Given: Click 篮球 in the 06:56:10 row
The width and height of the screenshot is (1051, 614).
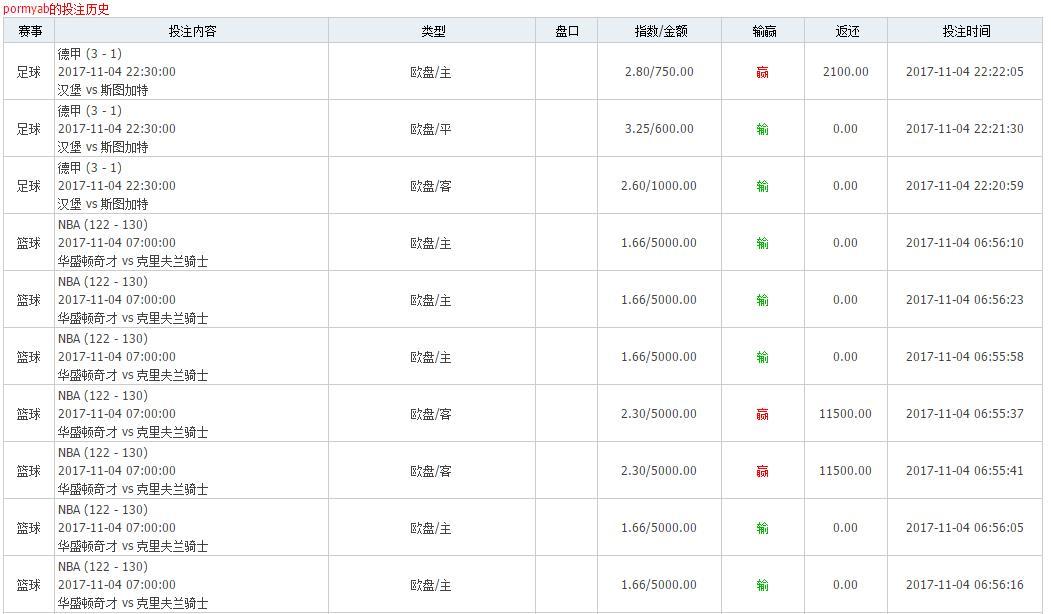Looking at the screenshot, I should pyautogui.click(x=29, y=243).
